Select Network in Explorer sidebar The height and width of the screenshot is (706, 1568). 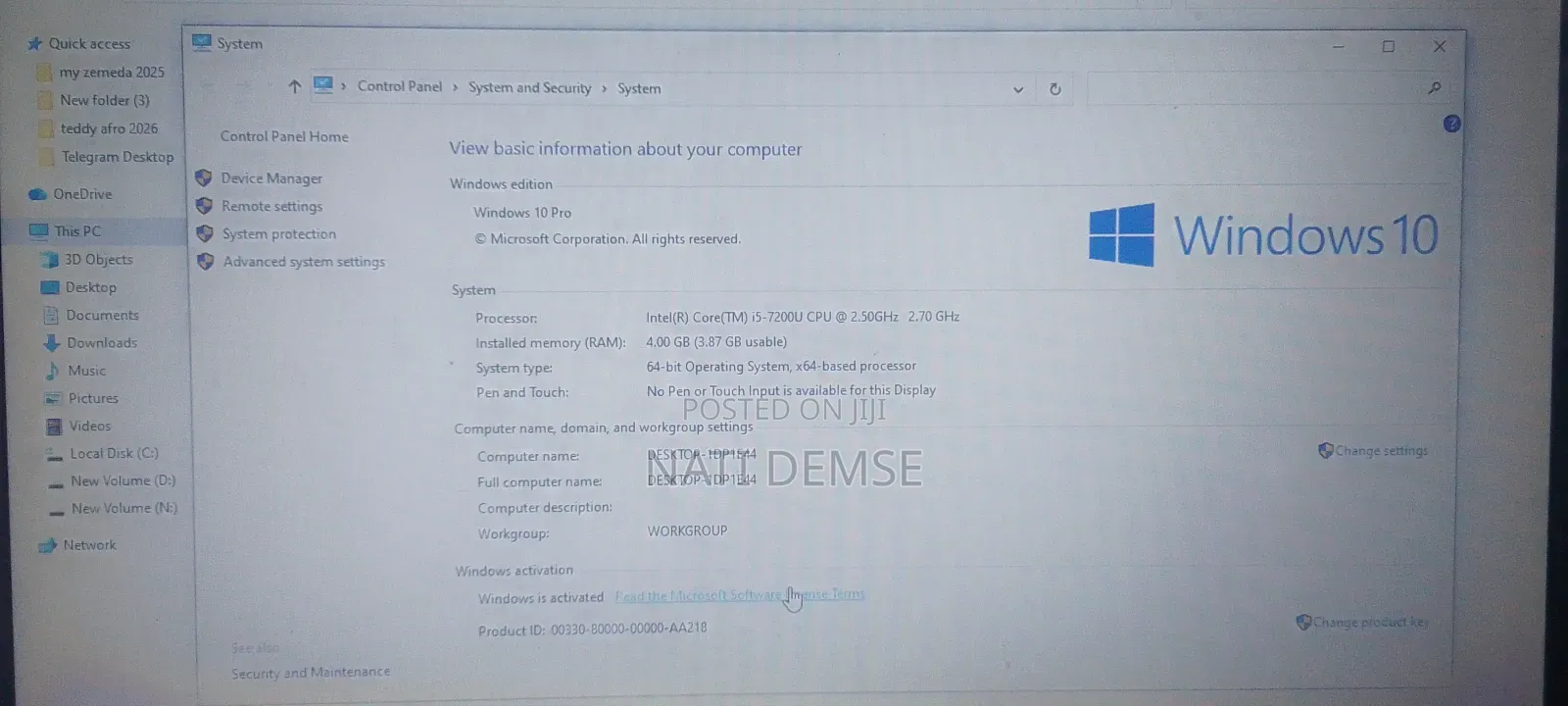89,545
